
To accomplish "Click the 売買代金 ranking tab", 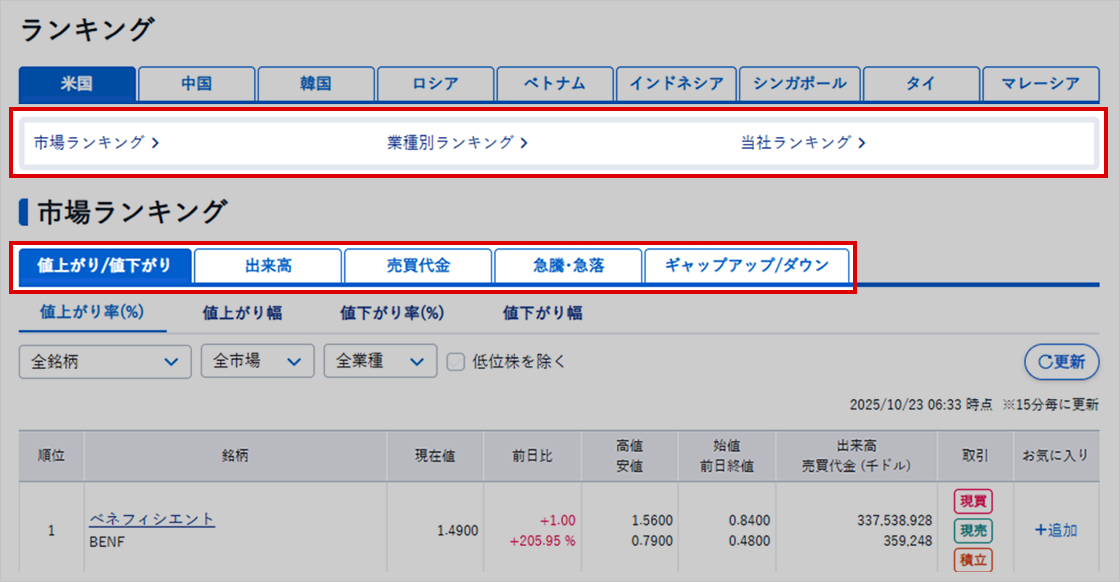I will 418,266.
